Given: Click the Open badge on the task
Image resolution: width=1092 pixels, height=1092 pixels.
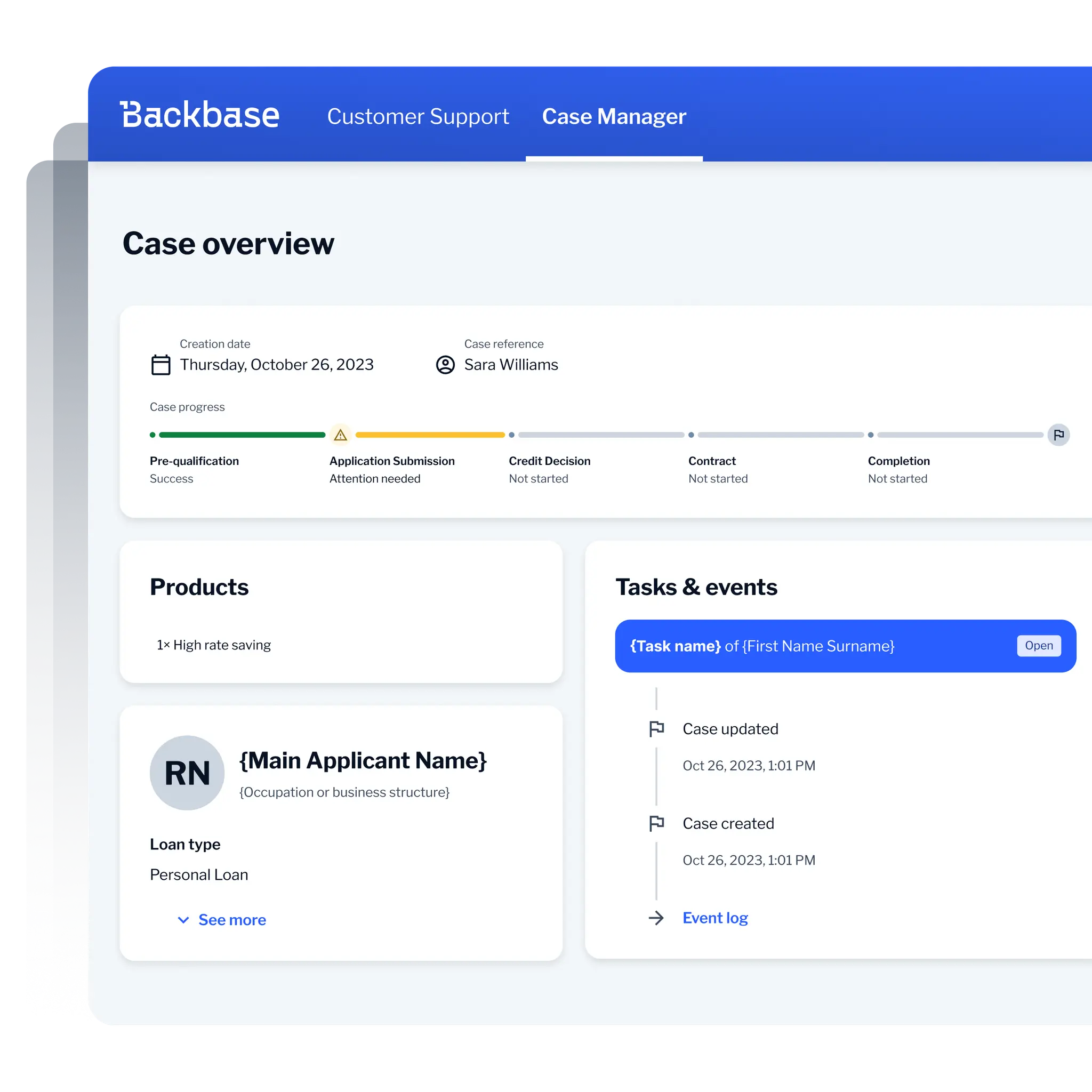Looking at the screenshot, I should click(1038, 646).
